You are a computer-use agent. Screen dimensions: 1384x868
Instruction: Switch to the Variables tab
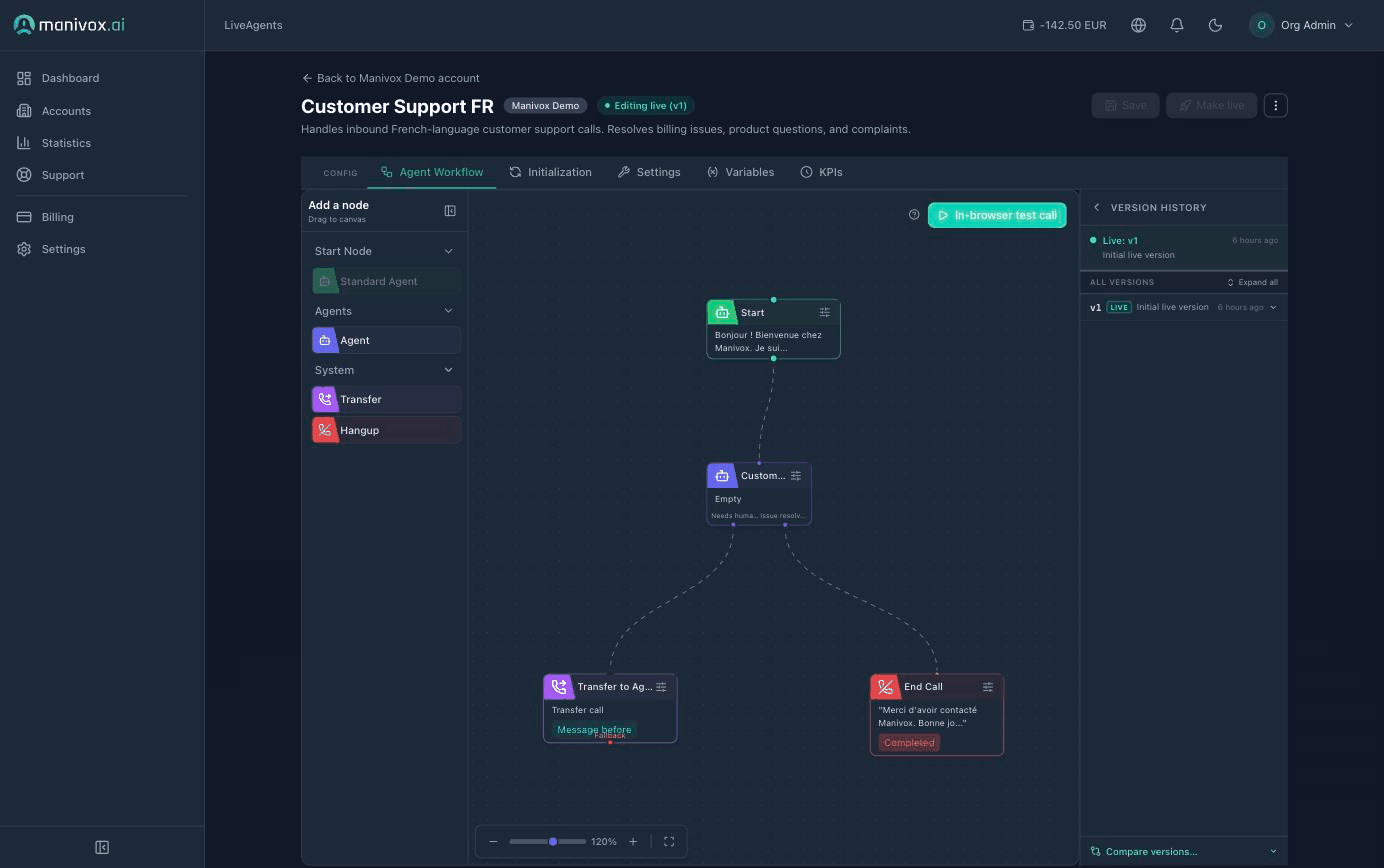(x=740, y=172)
